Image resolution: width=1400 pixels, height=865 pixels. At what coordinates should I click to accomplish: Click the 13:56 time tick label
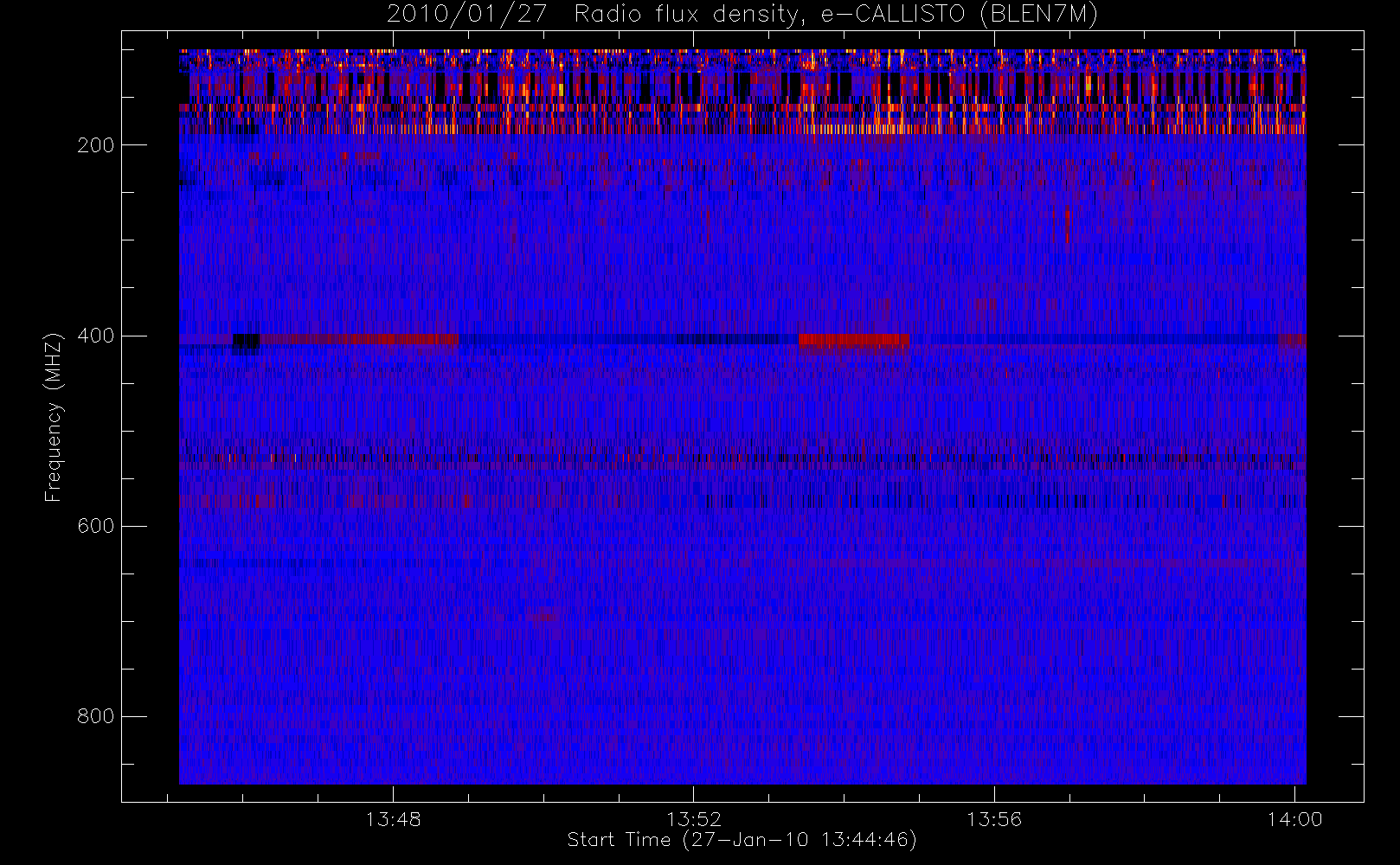click(x=993, y=819)
